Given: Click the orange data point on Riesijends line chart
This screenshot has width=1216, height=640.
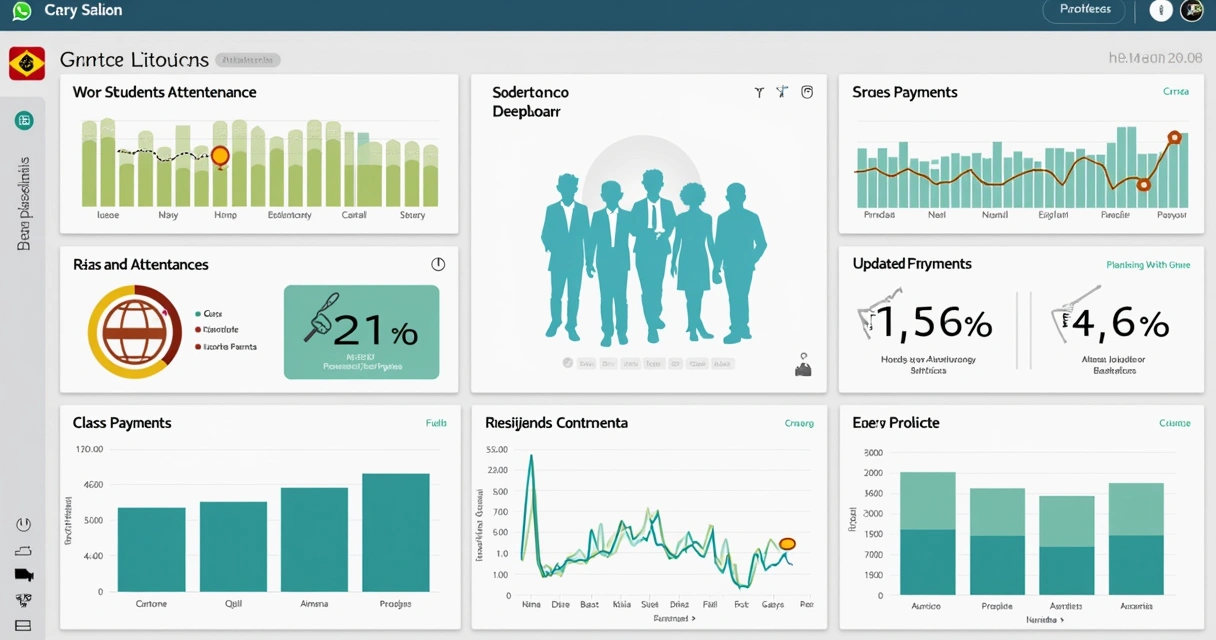Looking at the screenshot, I should [787, 544].
